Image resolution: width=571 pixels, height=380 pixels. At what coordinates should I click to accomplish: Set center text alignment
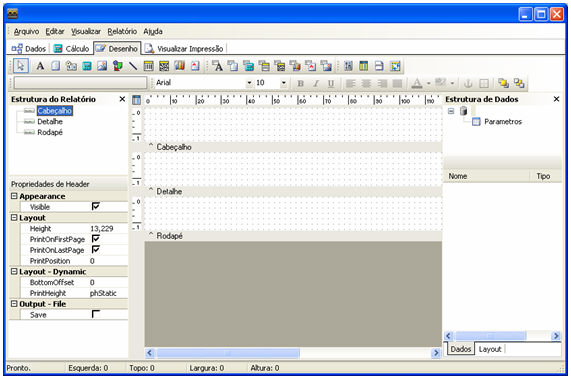[x=366, y=83]
